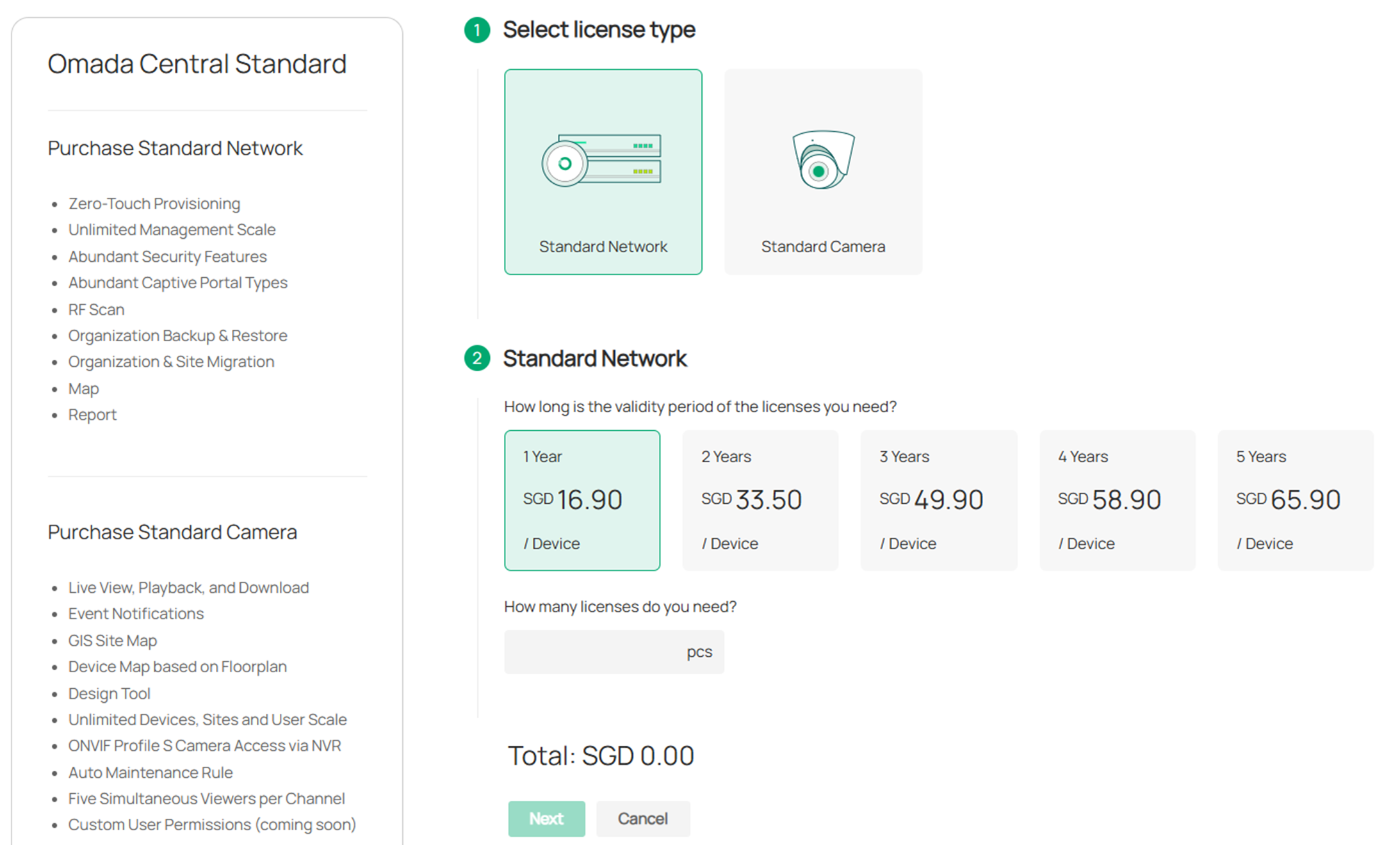The image size is (1400, 845).
Task: Click the network switch device icon
Action: pos(601,160)
